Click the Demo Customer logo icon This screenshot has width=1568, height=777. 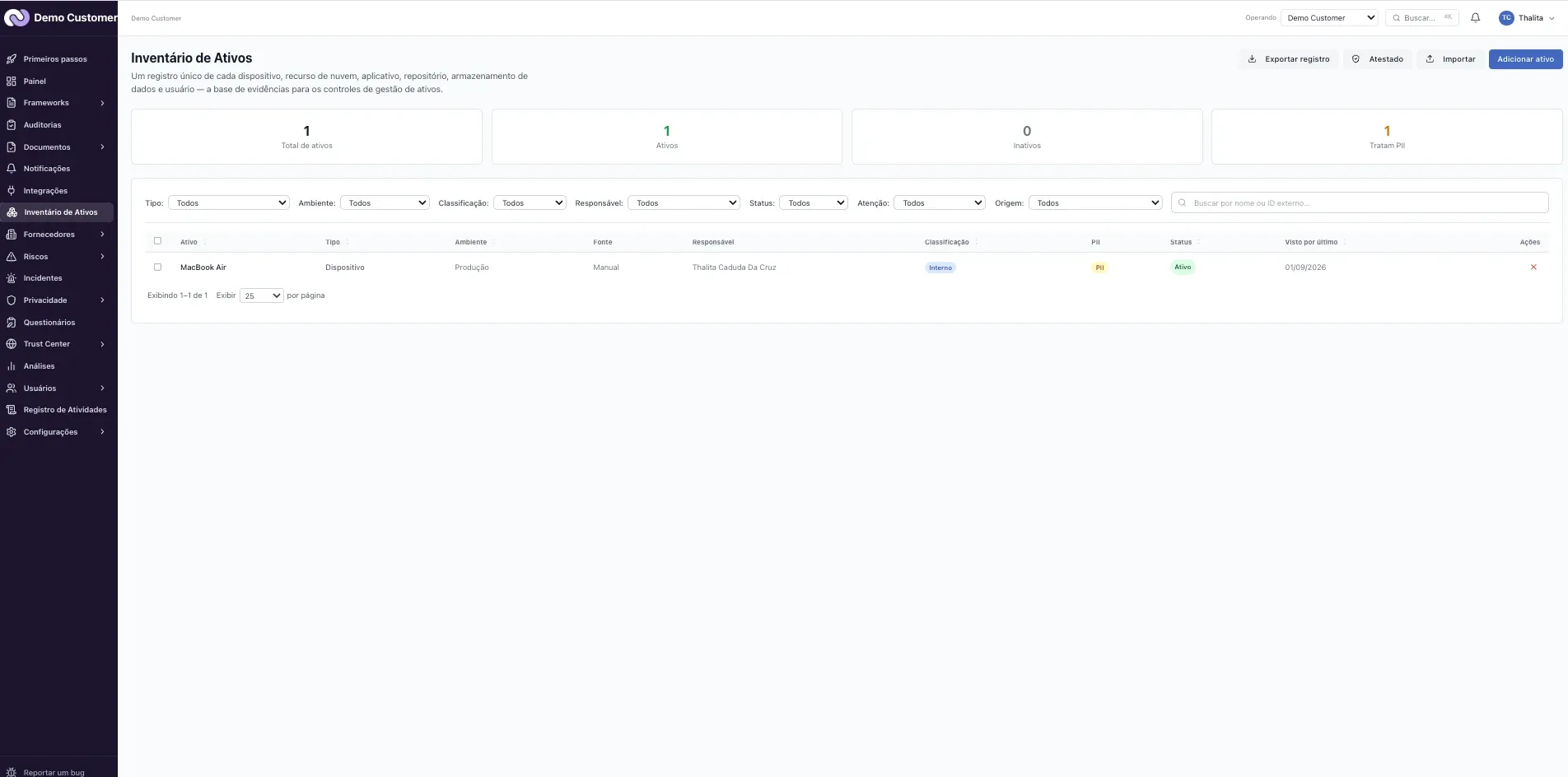pos(16,17)
